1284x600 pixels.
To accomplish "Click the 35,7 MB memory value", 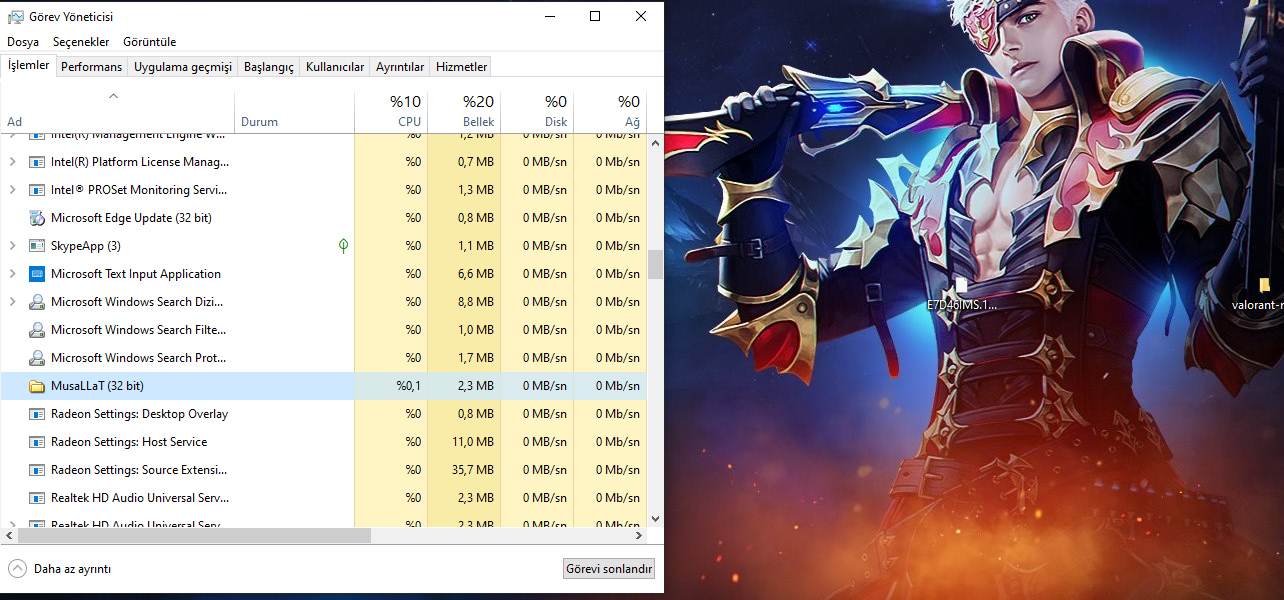I will pos(473,470).
